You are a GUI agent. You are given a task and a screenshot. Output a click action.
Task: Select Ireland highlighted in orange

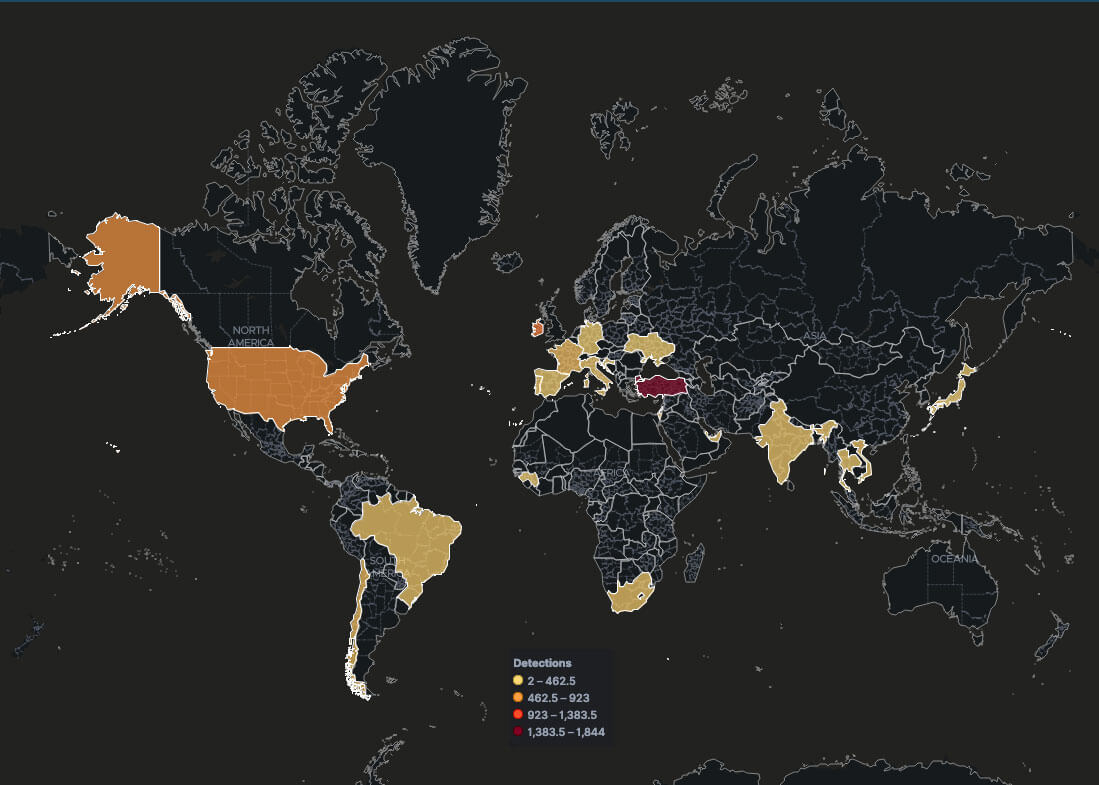[x=537, y=328]
